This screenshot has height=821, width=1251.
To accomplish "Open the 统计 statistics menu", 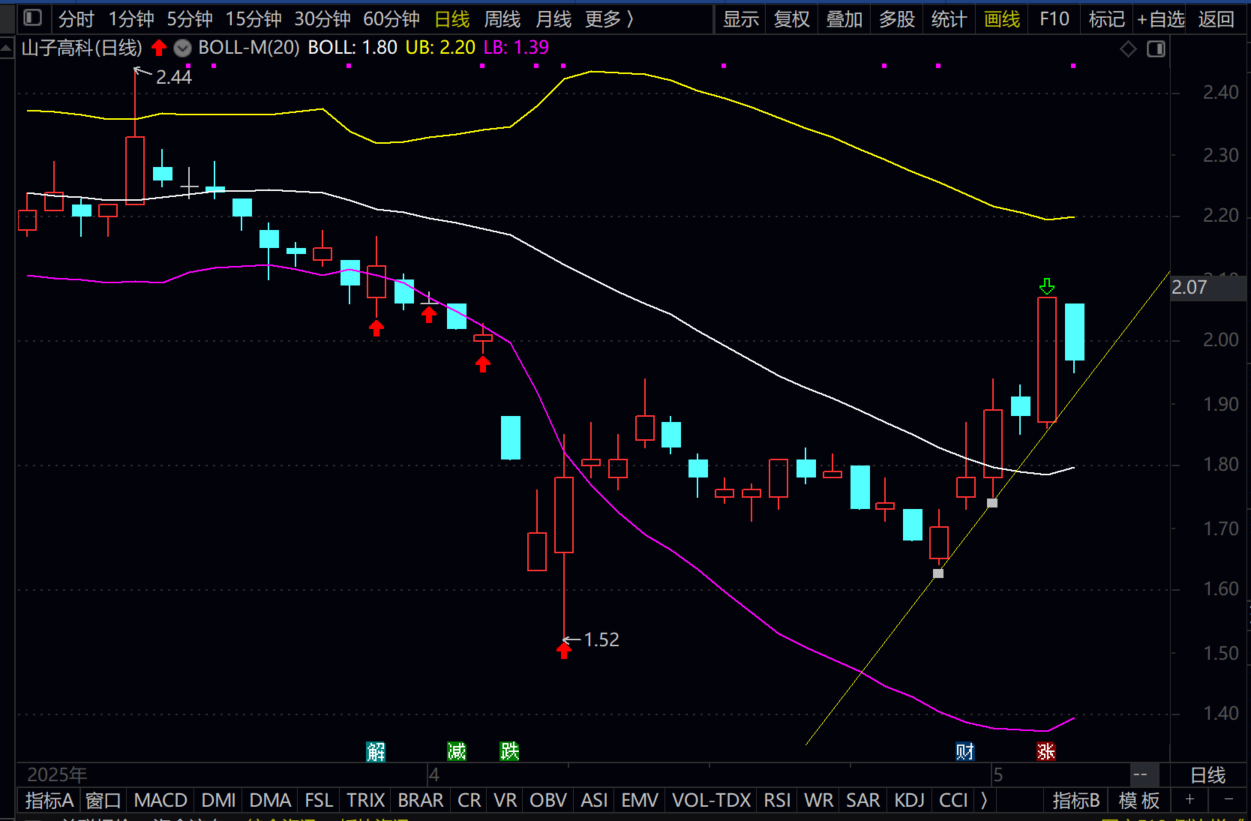I will 948,19.
